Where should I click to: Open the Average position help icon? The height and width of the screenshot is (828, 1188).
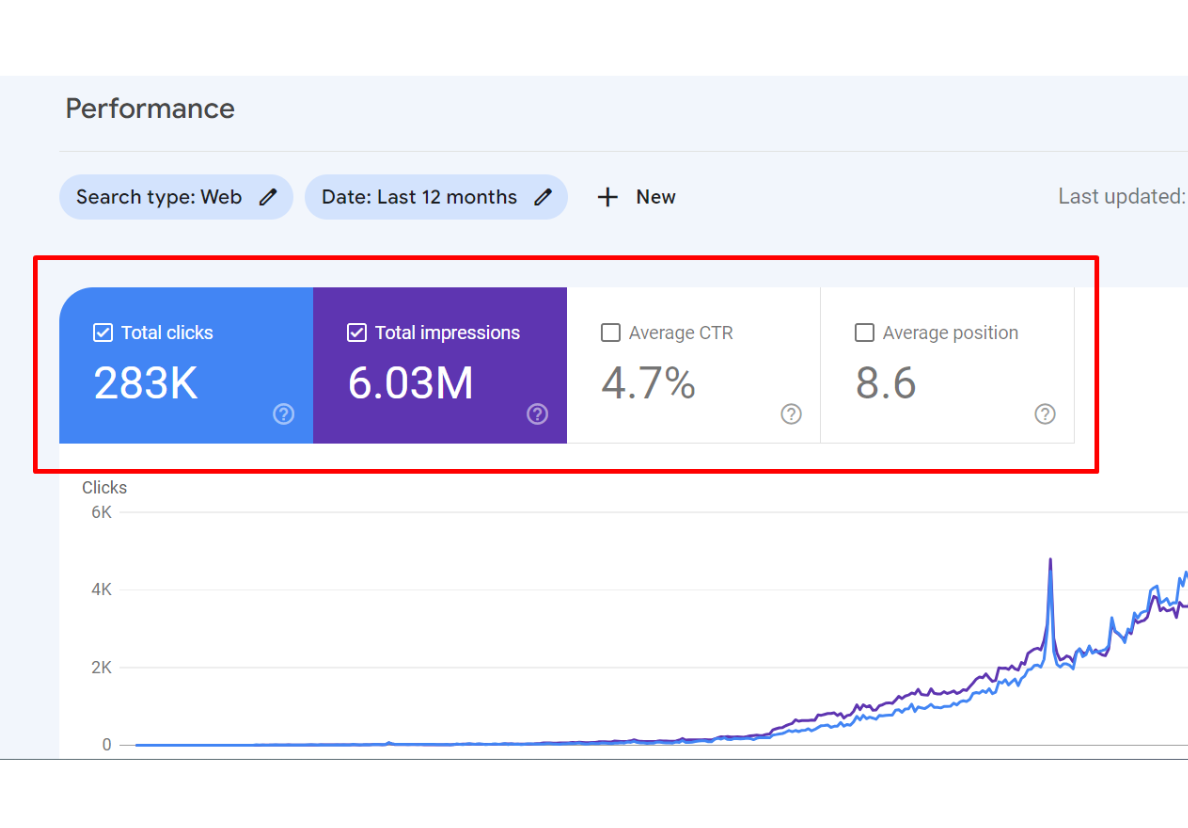1045,414
